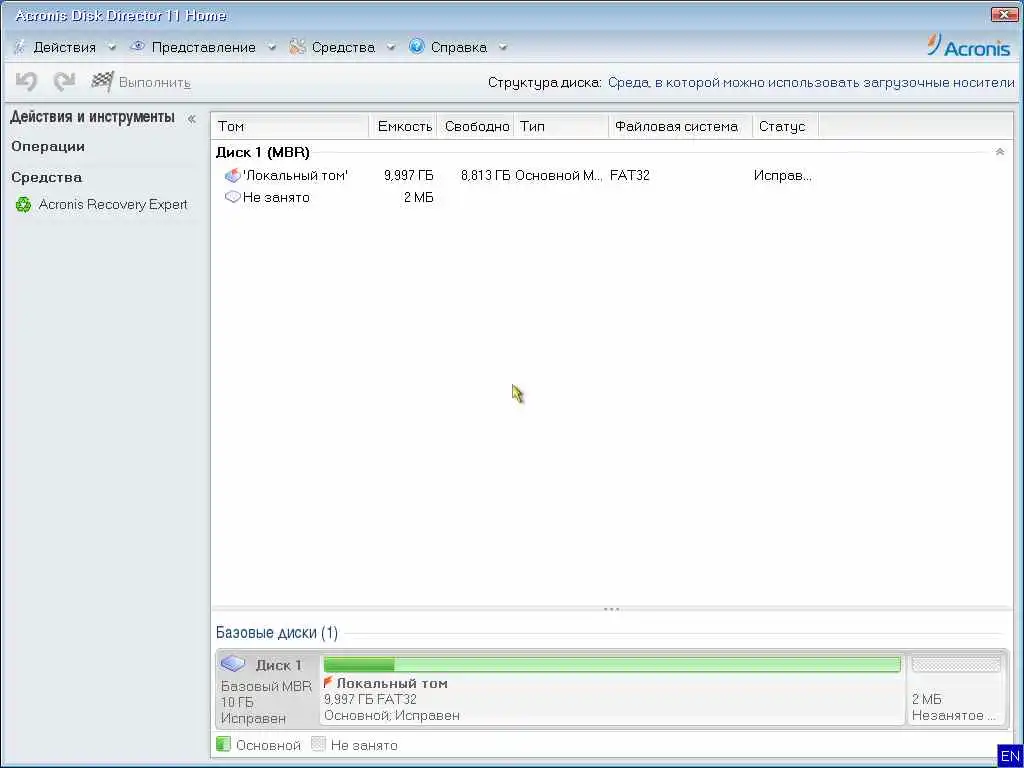Click the unallocated hatched bar

click(956, 665)
